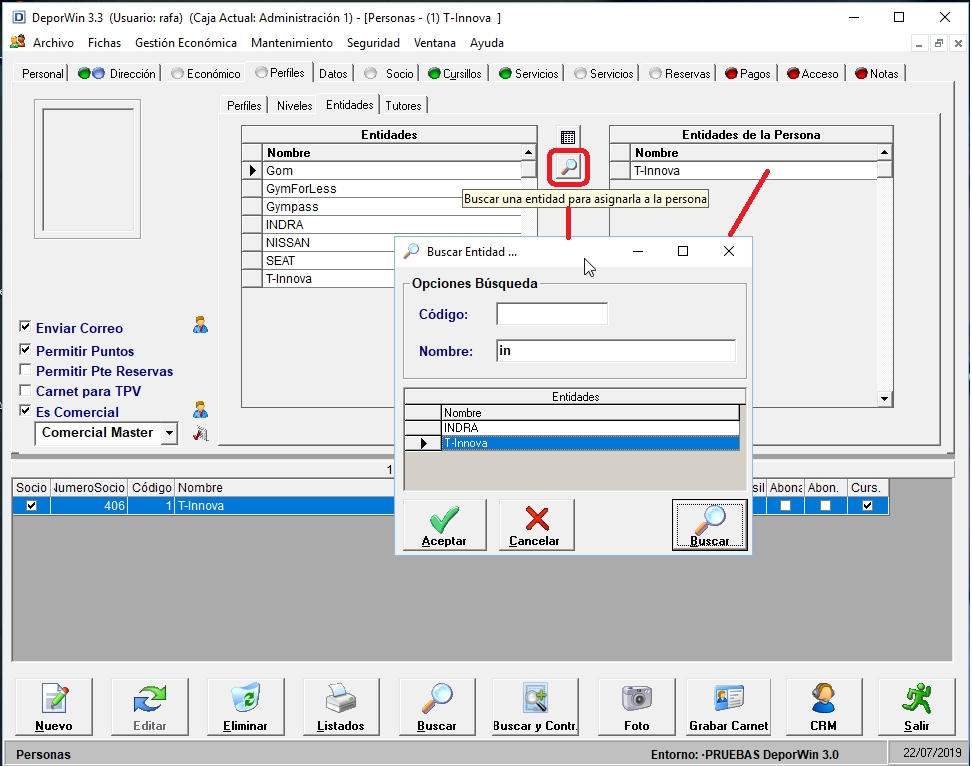Click the app icon left of Archivo menu

[x=18, y=42]
